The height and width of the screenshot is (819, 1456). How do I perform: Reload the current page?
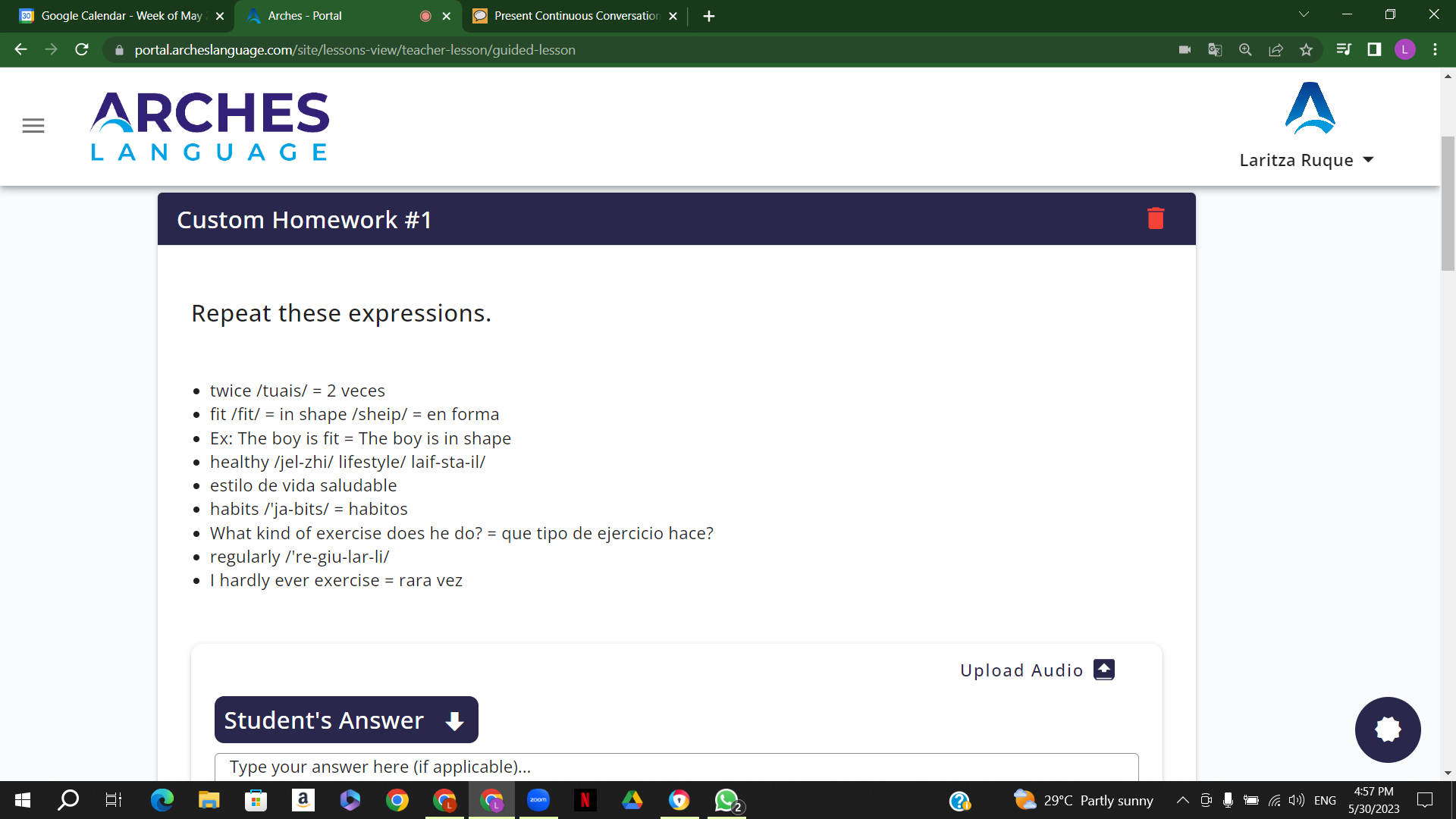(82, 50)
